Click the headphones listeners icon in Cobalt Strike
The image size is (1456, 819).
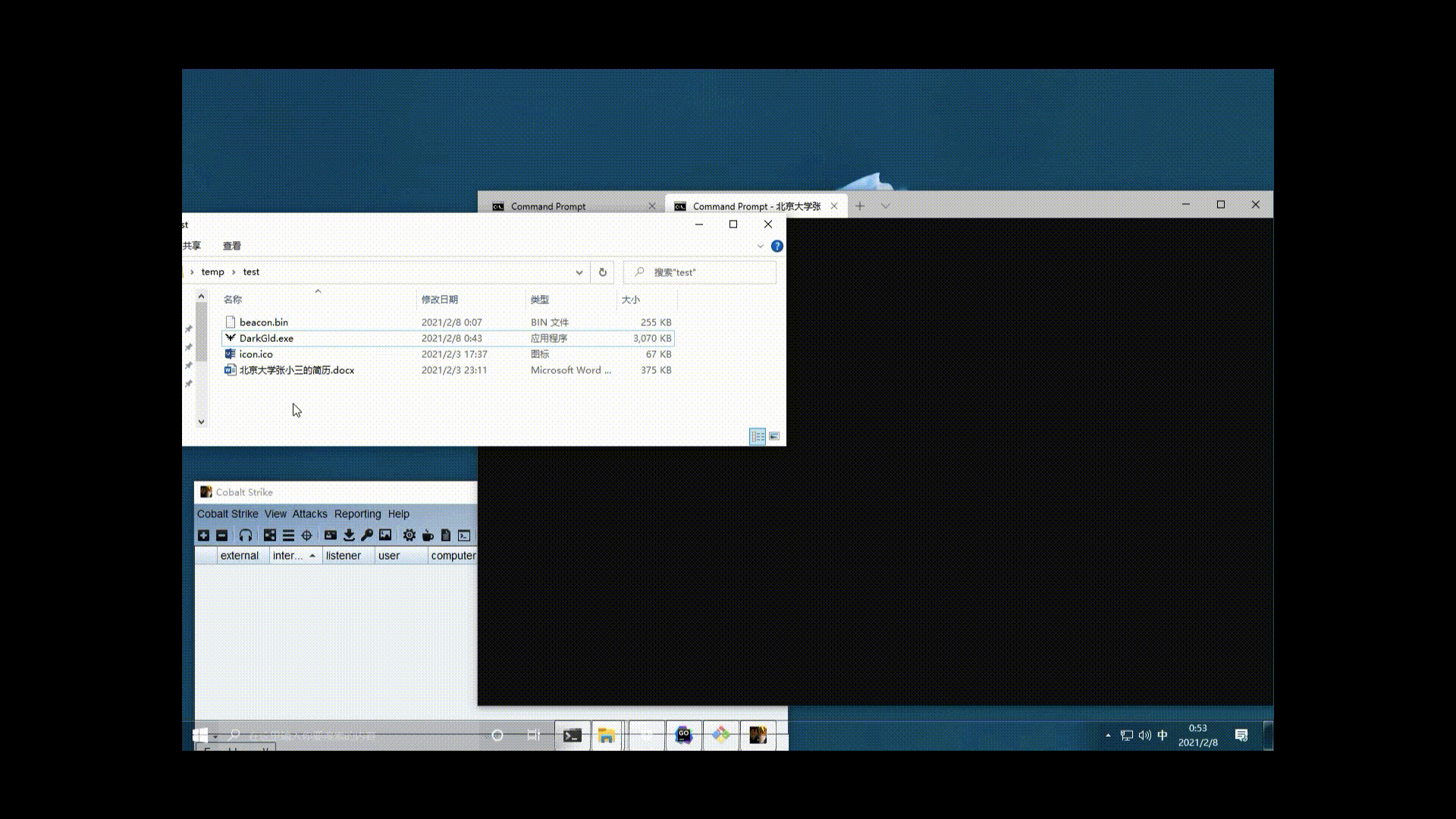click(245, 535)
